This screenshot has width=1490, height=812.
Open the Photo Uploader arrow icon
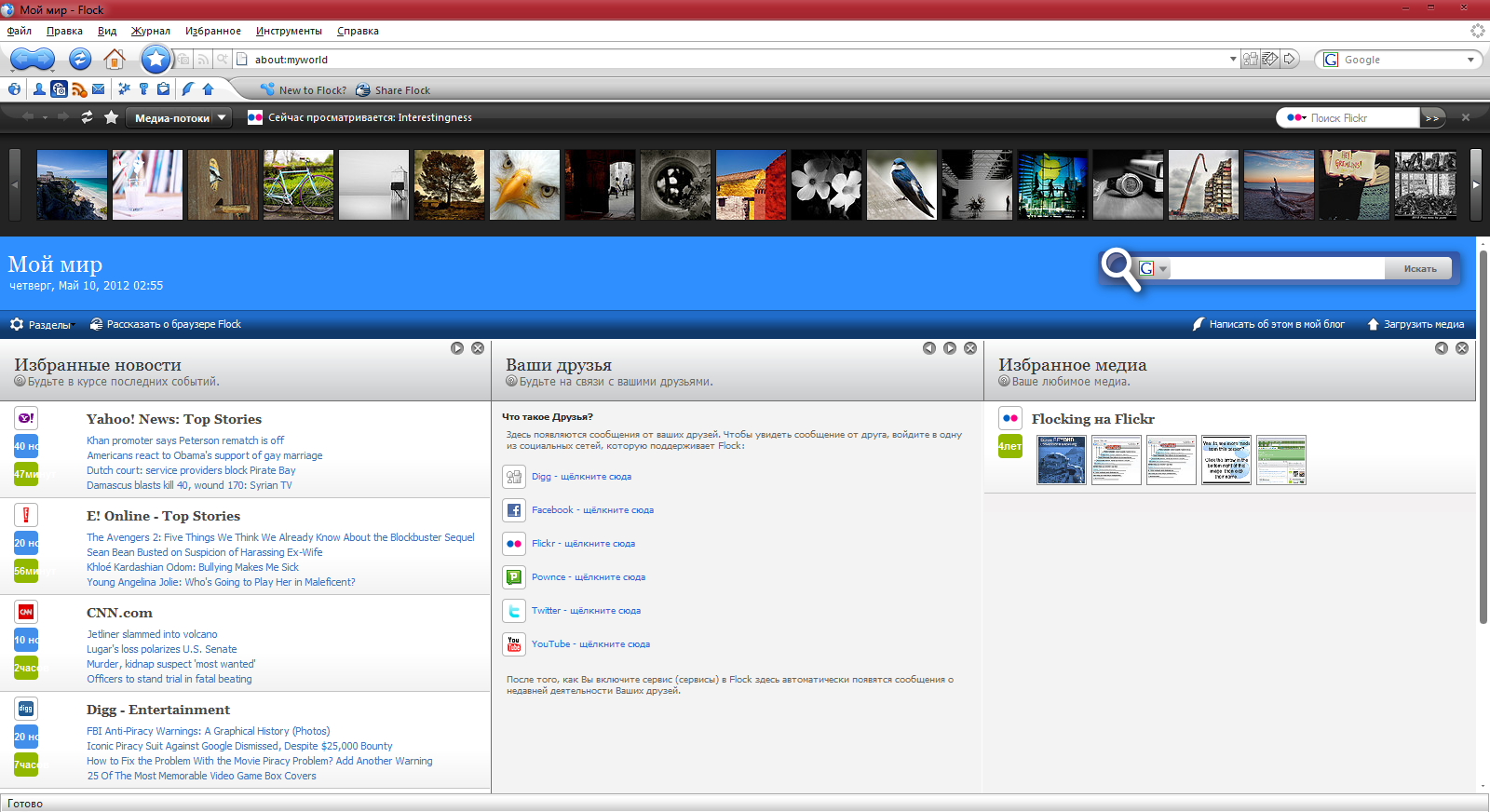[208, 89]
